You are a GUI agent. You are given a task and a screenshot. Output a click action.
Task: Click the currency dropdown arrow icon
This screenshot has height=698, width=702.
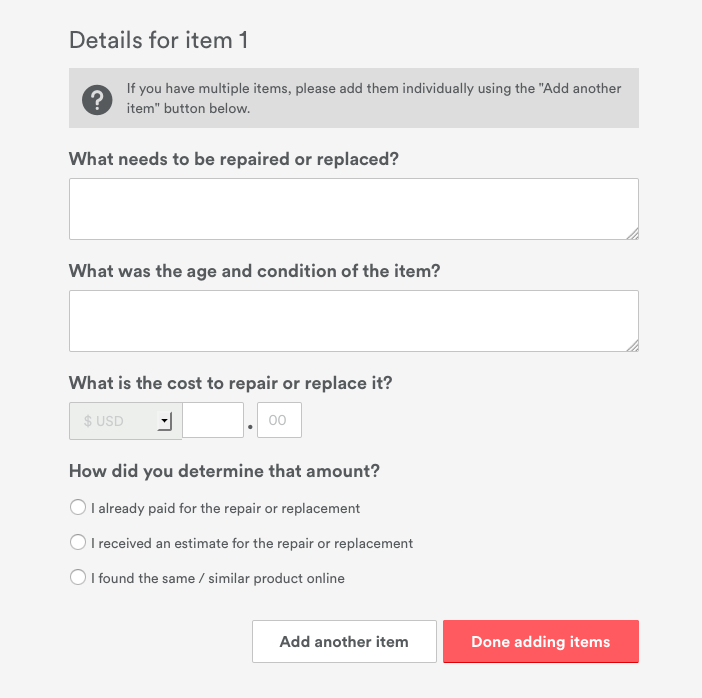pos(165,421)
